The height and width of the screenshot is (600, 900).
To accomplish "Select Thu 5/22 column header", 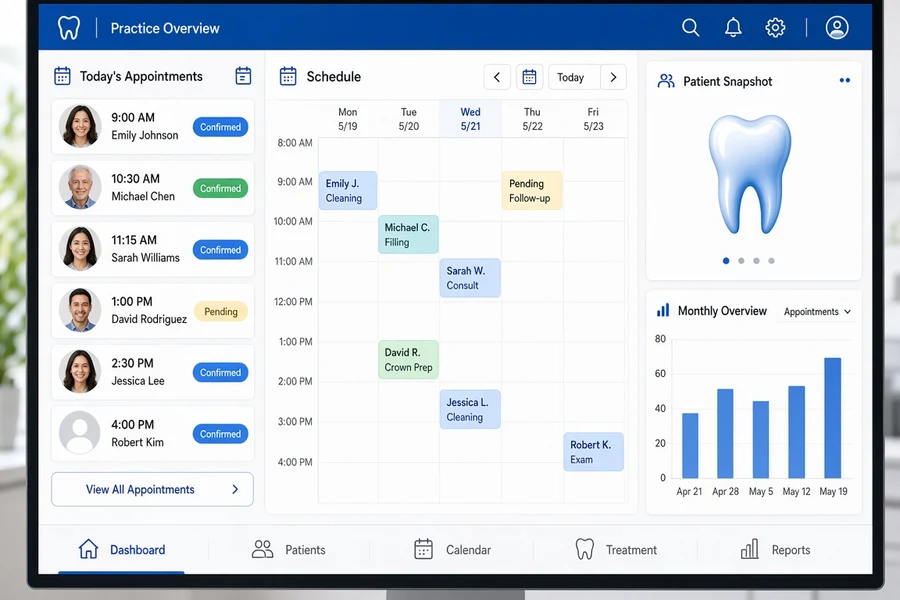I will tap(532, 119).
